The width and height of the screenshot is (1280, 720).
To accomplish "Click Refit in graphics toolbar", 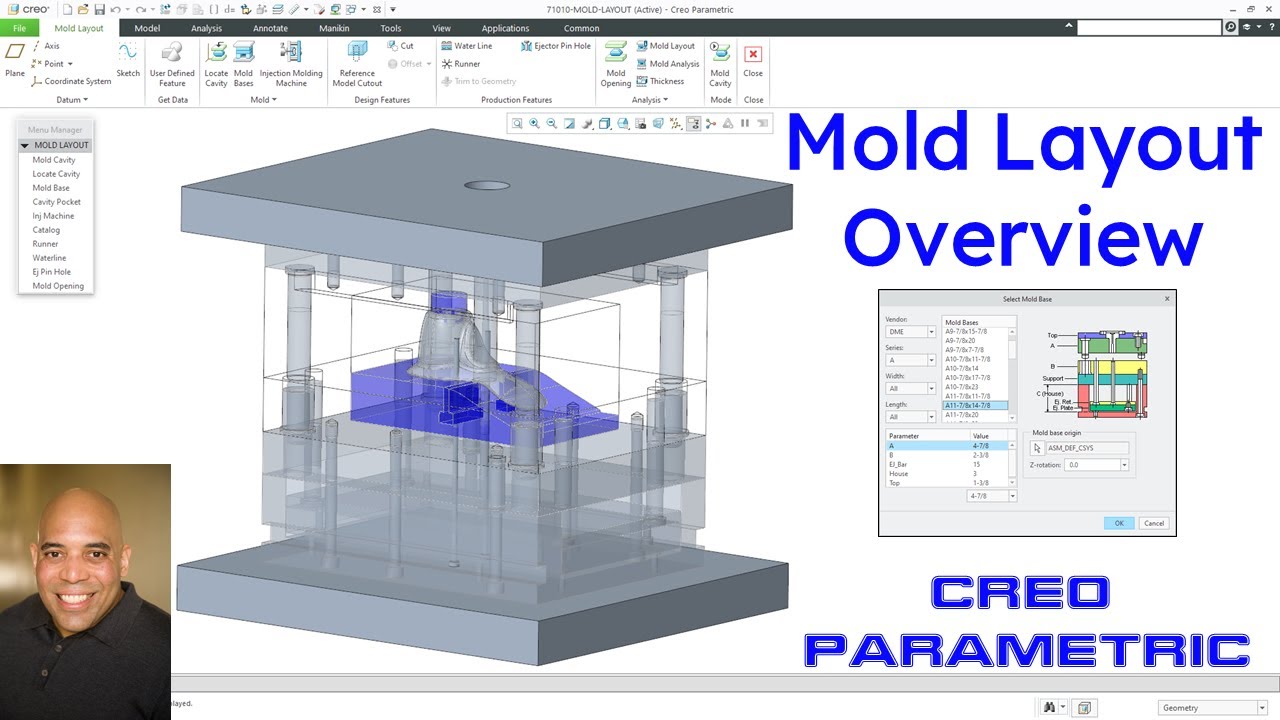I will (517, 124).
